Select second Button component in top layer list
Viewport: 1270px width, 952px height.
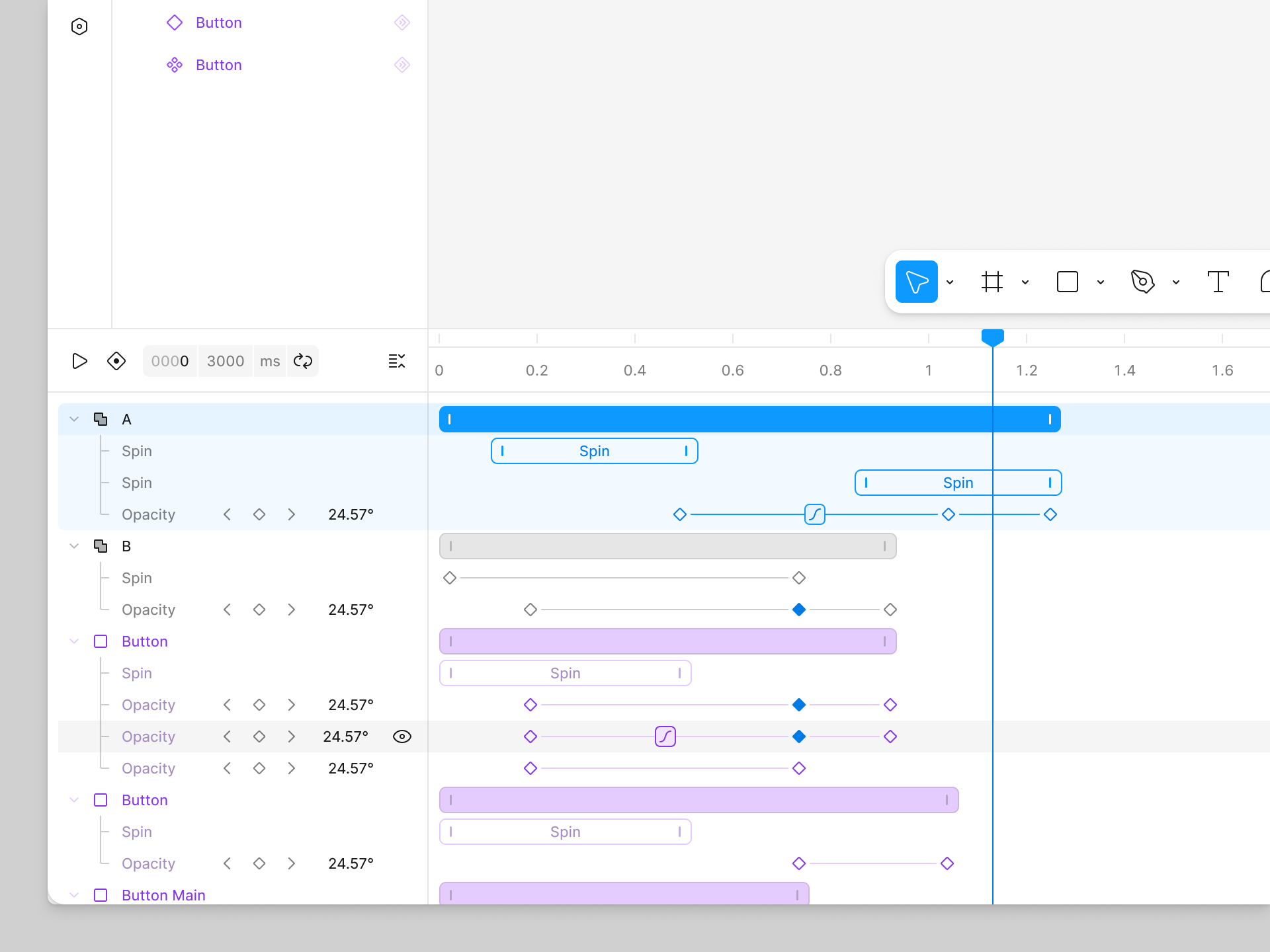[219, 65]
